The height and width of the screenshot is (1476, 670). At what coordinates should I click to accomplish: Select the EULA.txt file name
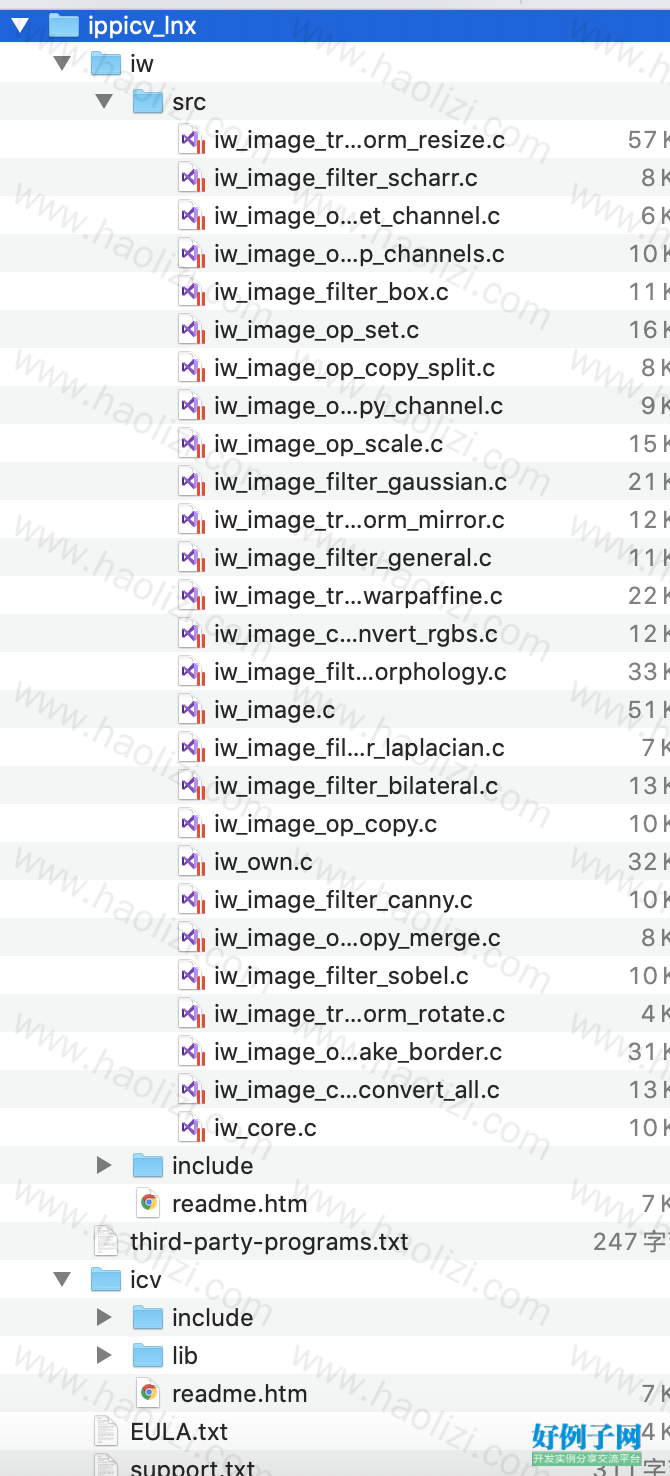click(179, 1432)
